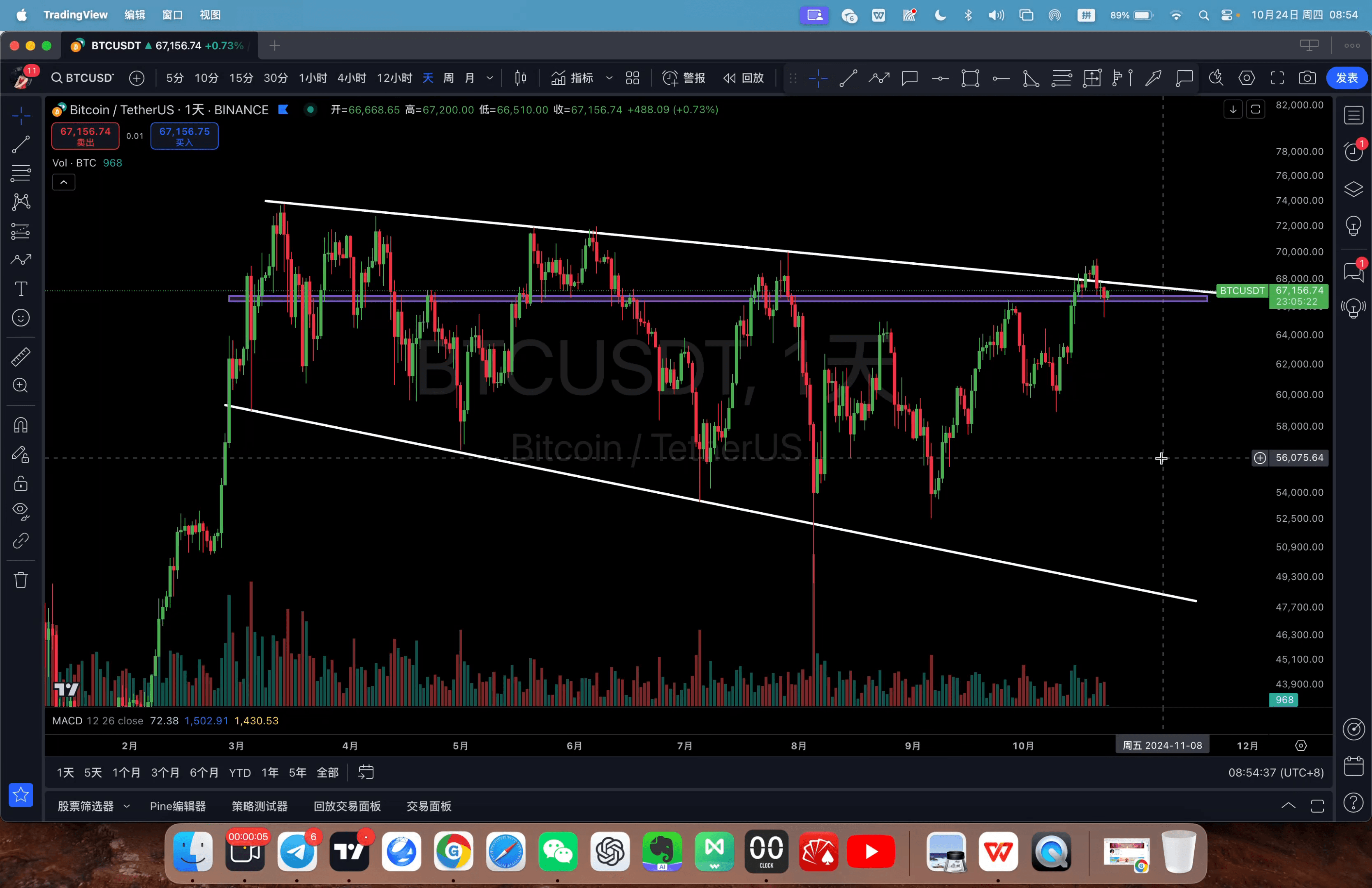Open symbol search BTCUSD field

pos(82,78)
